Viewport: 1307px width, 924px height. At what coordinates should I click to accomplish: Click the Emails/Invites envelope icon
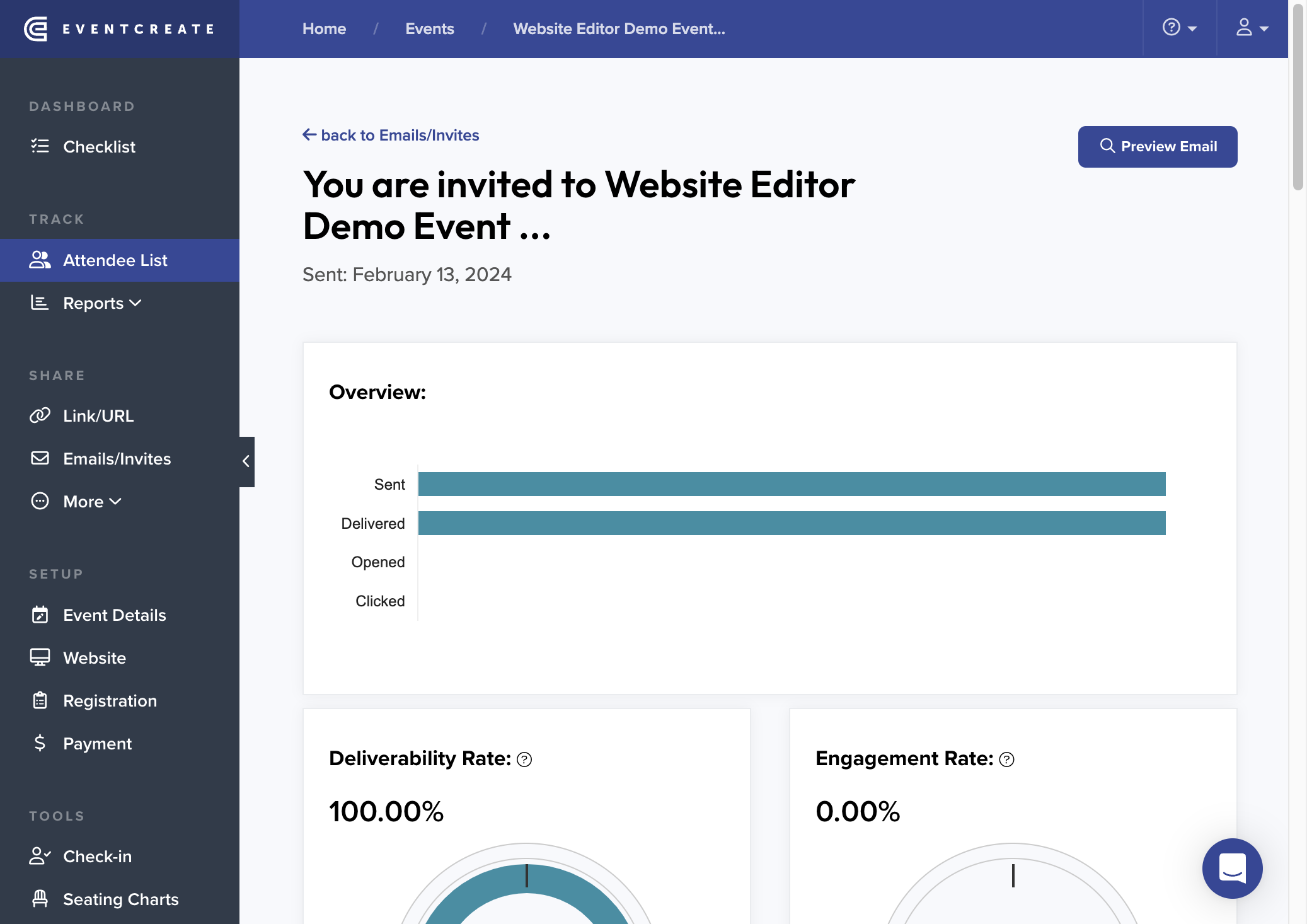click(40, 458)
